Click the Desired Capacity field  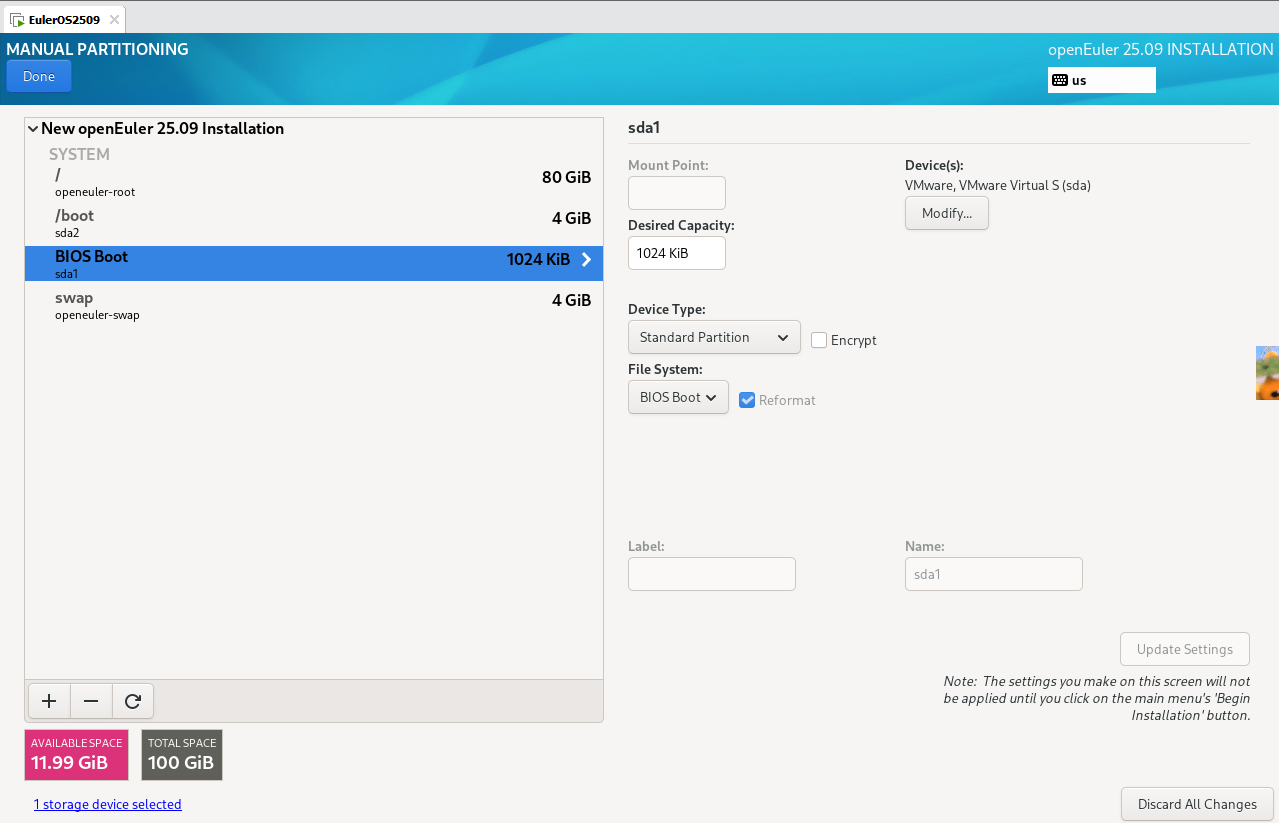click(677, 253)
